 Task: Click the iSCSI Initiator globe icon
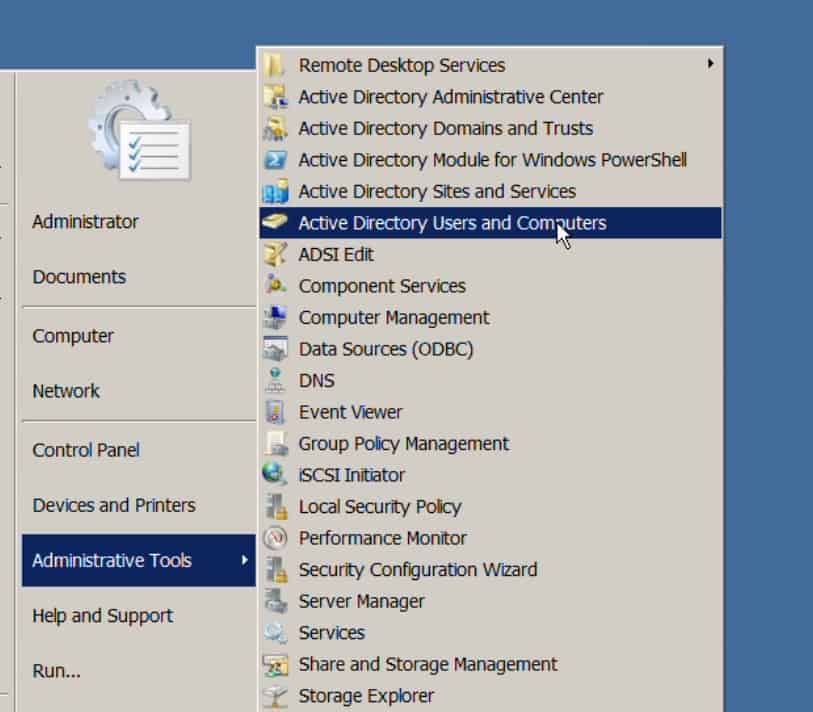coord(275,475)
